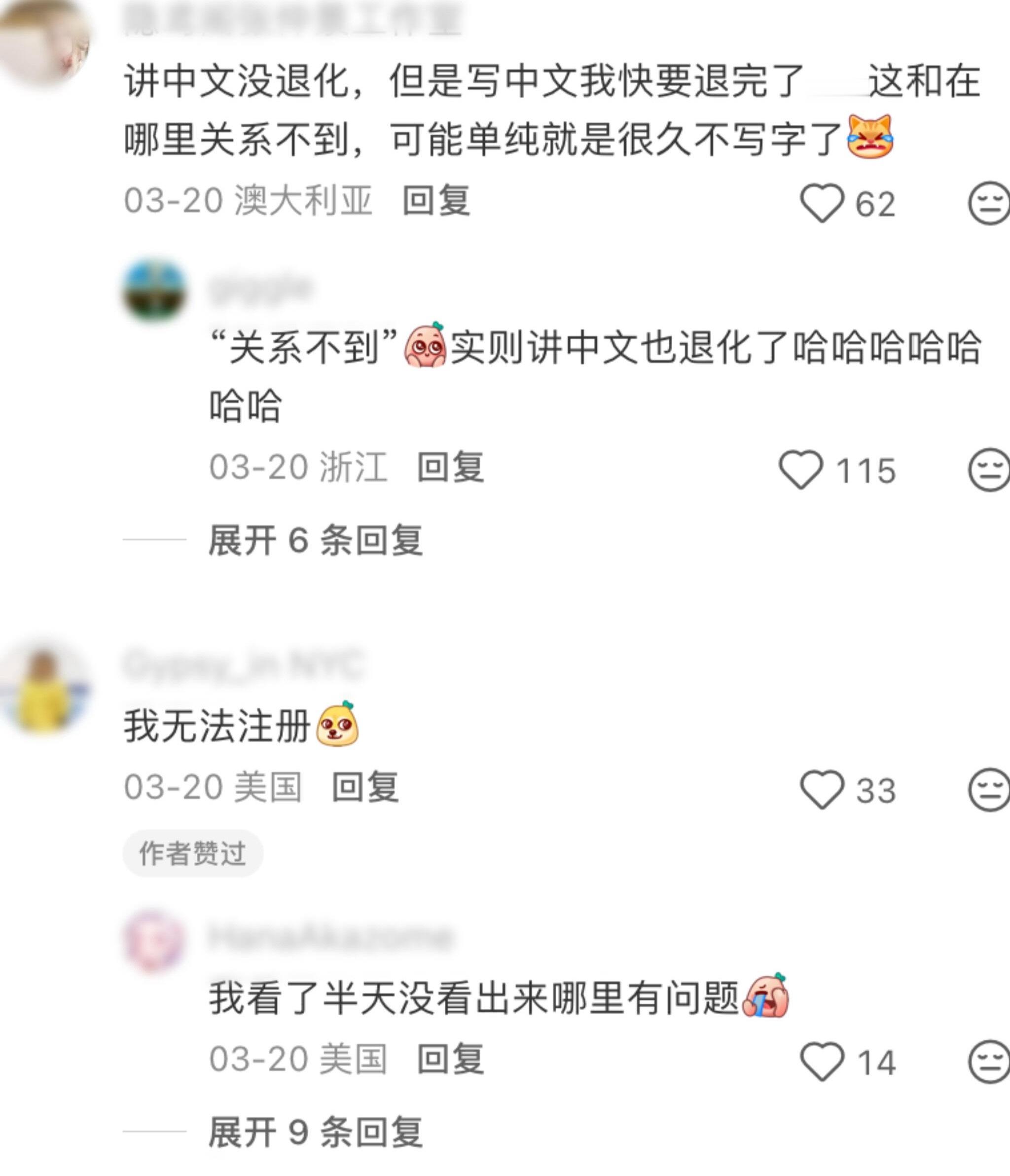Expand 展开 6 条回复
The height and width of the screenshot is (1176, 1010).
(x=316, y=540)
